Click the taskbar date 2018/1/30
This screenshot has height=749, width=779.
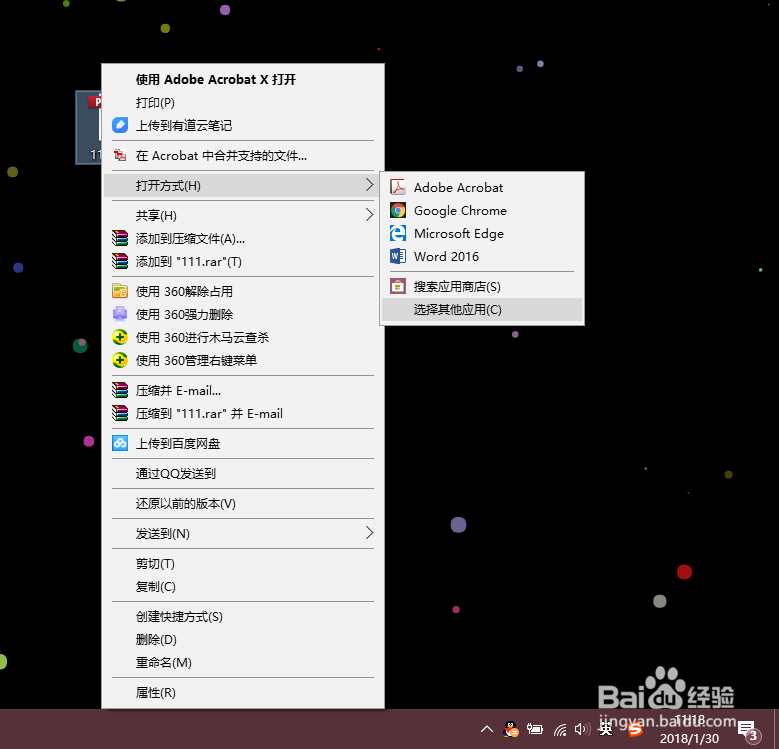point(689,738)
